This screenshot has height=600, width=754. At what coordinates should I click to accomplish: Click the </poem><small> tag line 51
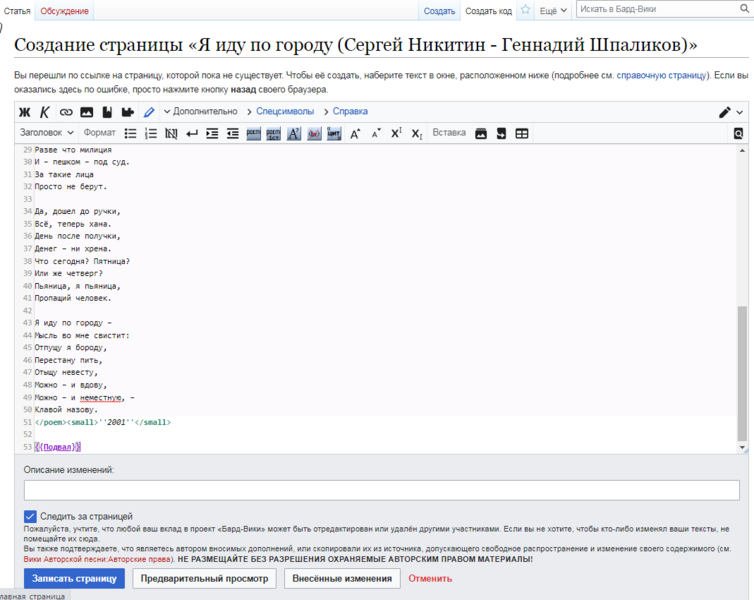[x=102, y=423]
